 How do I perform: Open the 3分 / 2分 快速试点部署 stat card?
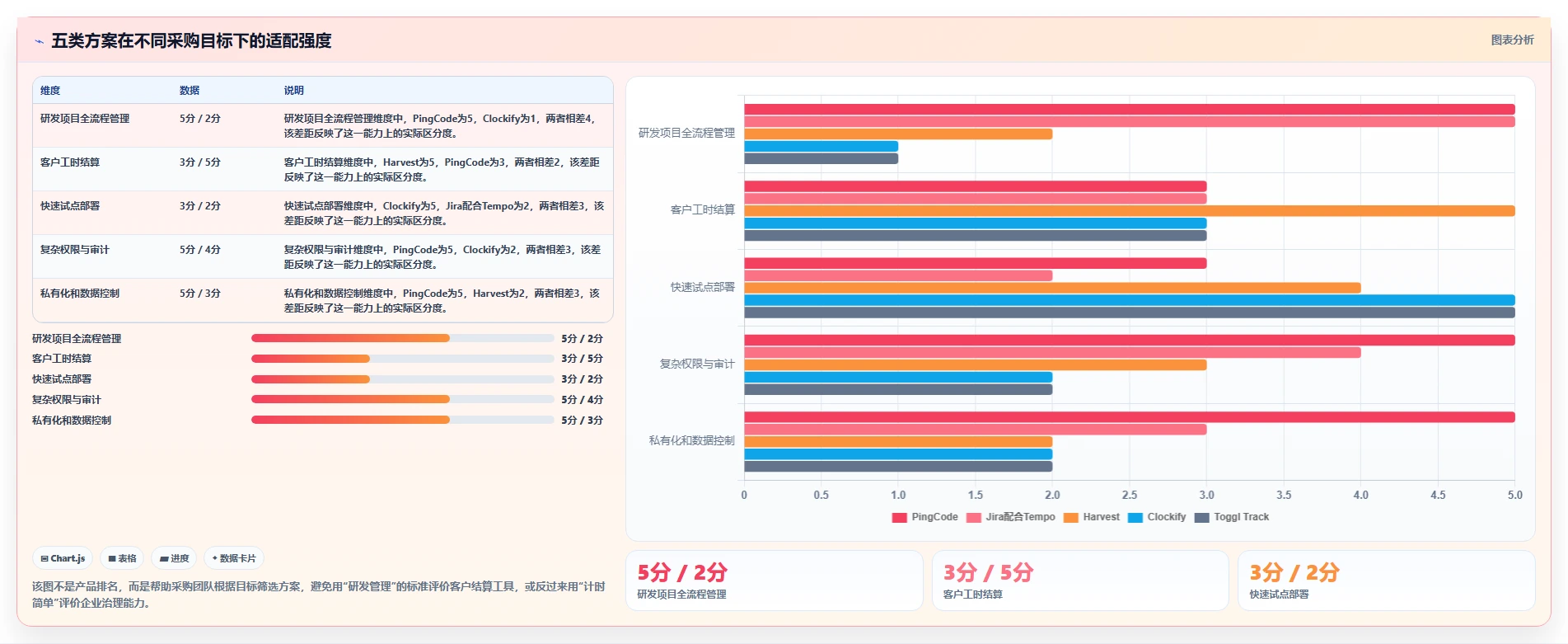click(1386, 581)
